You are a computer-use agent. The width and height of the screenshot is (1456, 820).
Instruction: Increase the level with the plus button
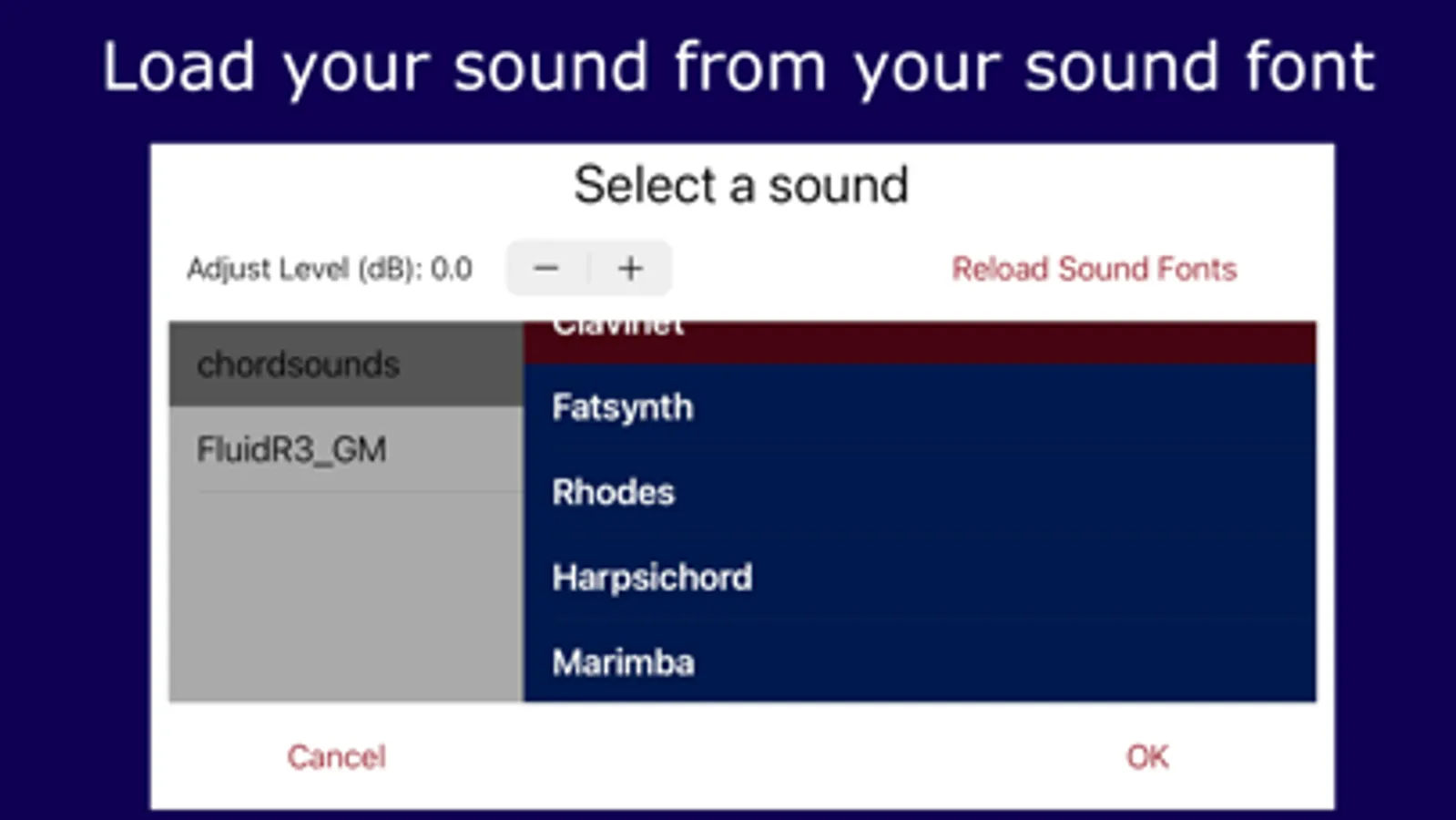(630, 269)
